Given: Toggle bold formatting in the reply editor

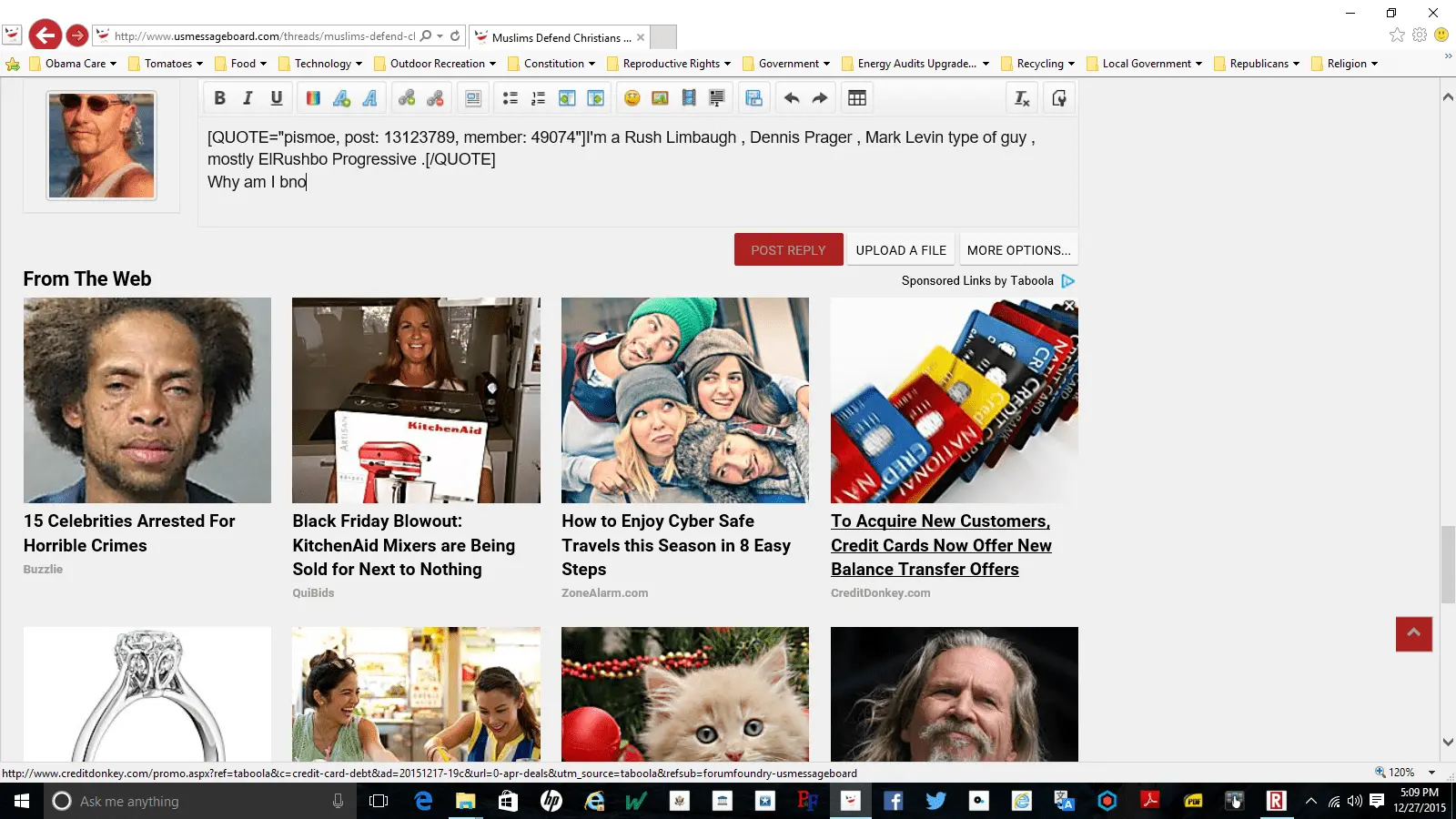Looking at the screenshot, I should click(219, 98).
